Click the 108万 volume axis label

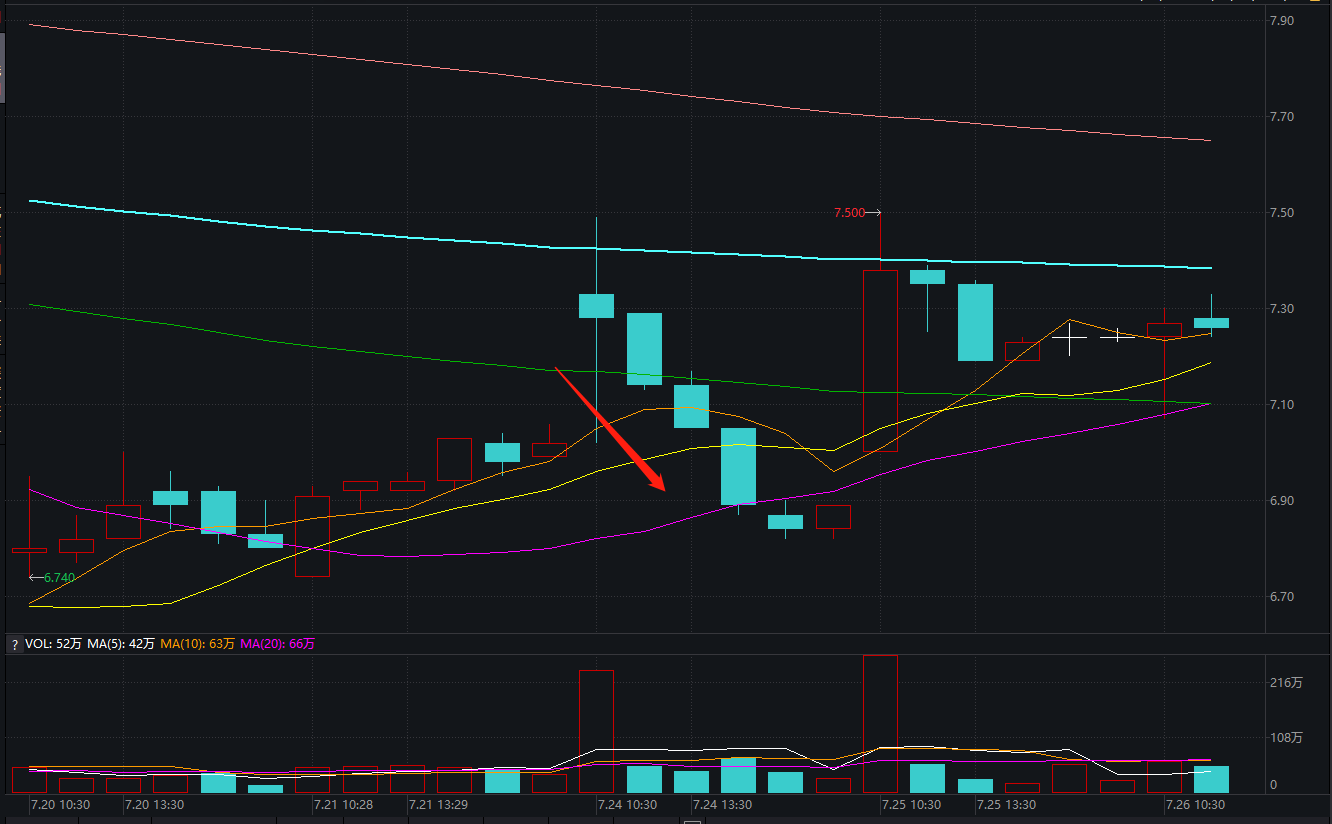click(1285, 738)
